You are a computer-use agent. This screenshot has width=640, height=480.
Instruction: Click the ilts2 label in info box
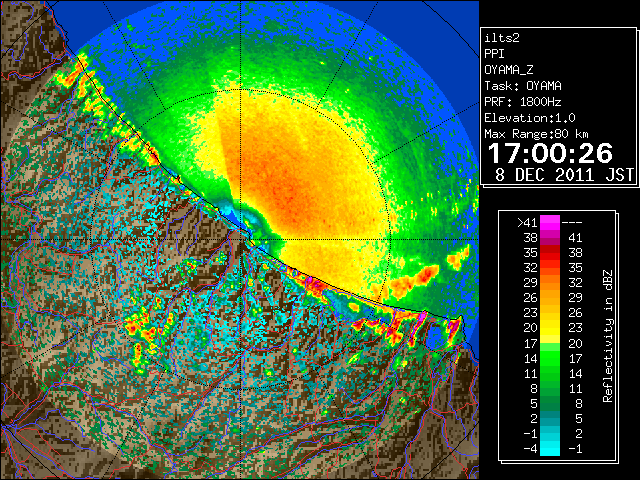click(502, 38)
